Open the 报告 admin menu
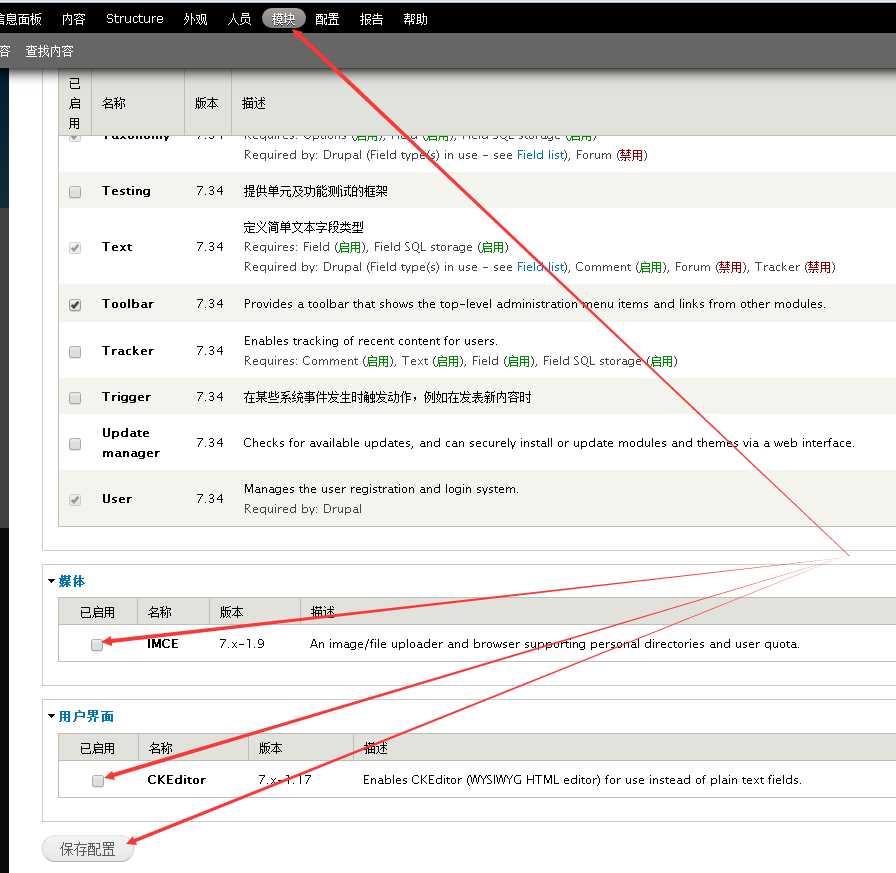 coord(371,19)
